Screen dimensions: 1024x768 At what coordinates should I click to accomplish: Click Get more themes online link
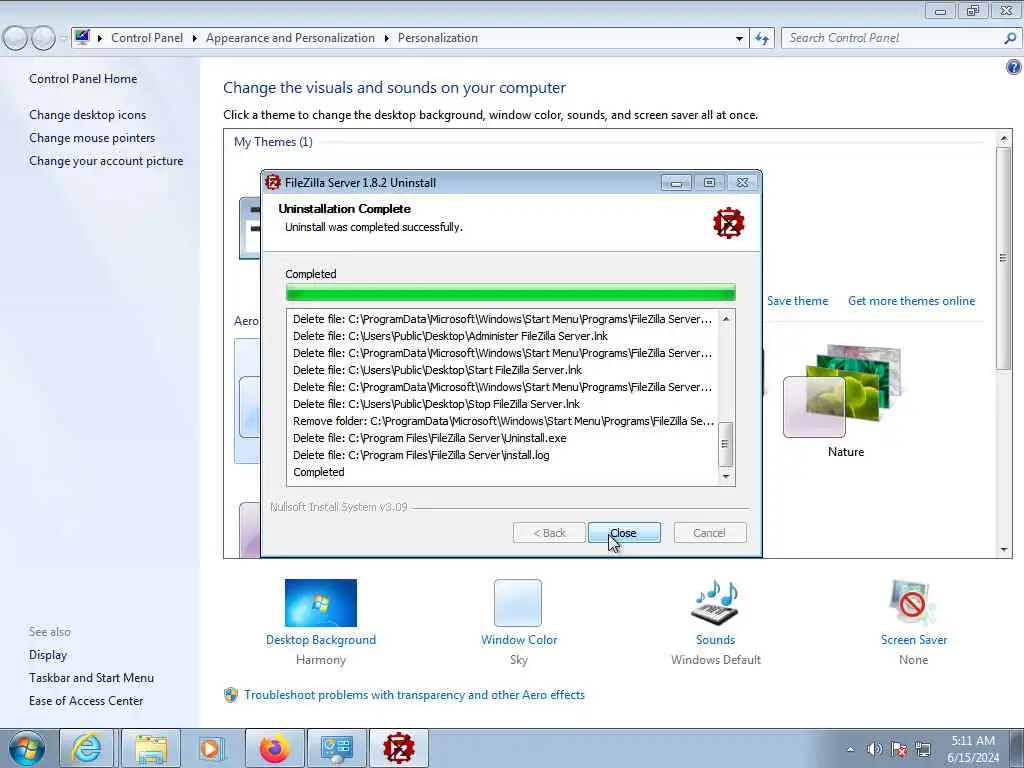click(x=911, y=301)
